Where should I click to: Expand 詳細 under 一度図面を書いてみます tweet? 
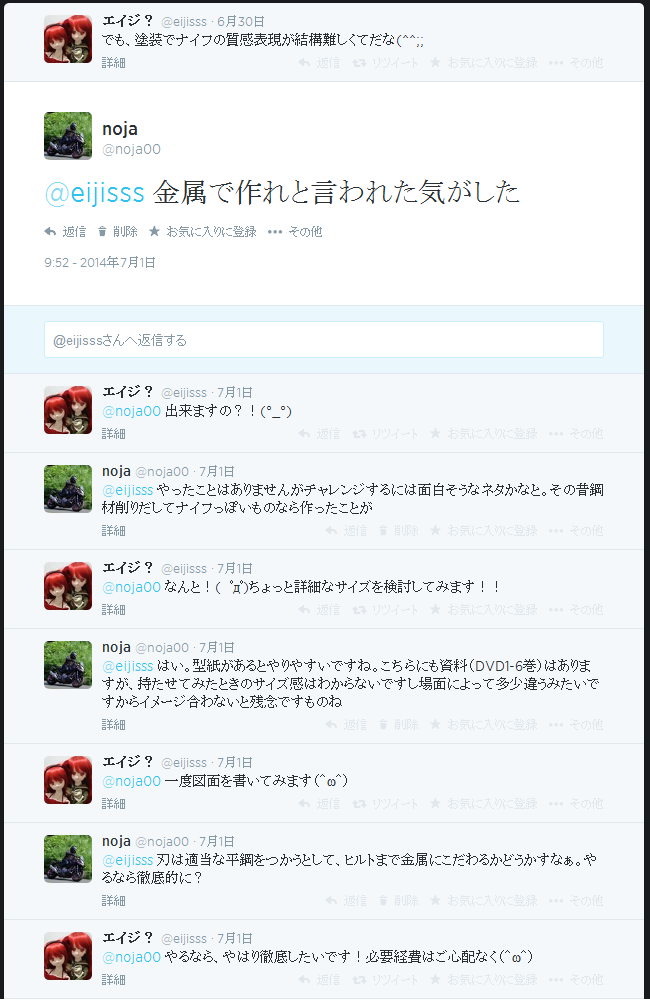click(x=114, y=804)
